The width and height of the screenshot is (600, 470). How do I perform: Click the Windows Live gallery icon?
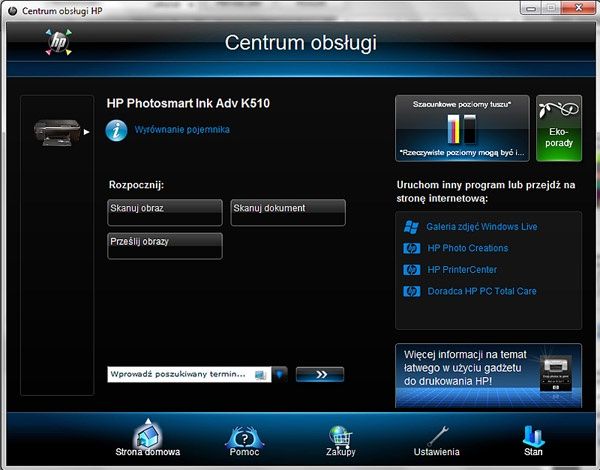pos(411,227)
